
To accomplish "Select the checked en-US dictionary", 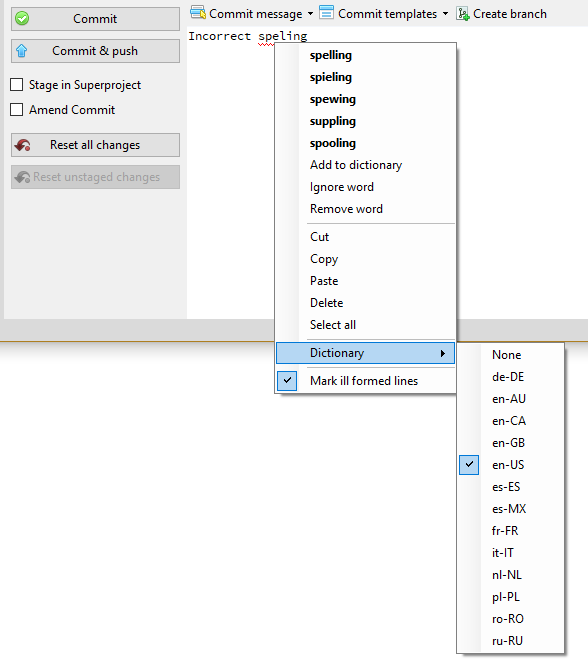I will (511, 465).
